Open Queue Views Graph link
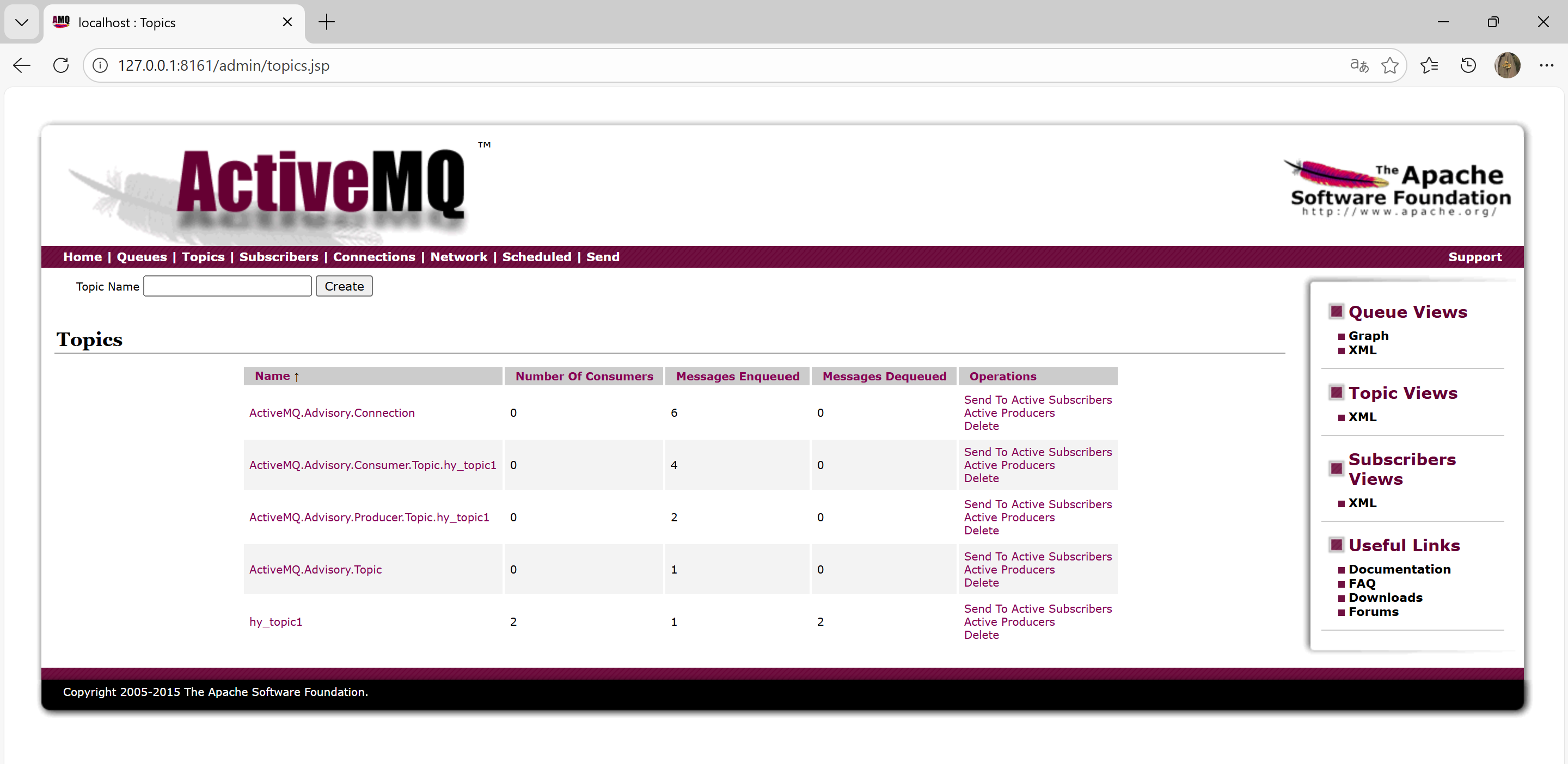This screenshot has height=764, width=1568. [x=1368, y=336]
